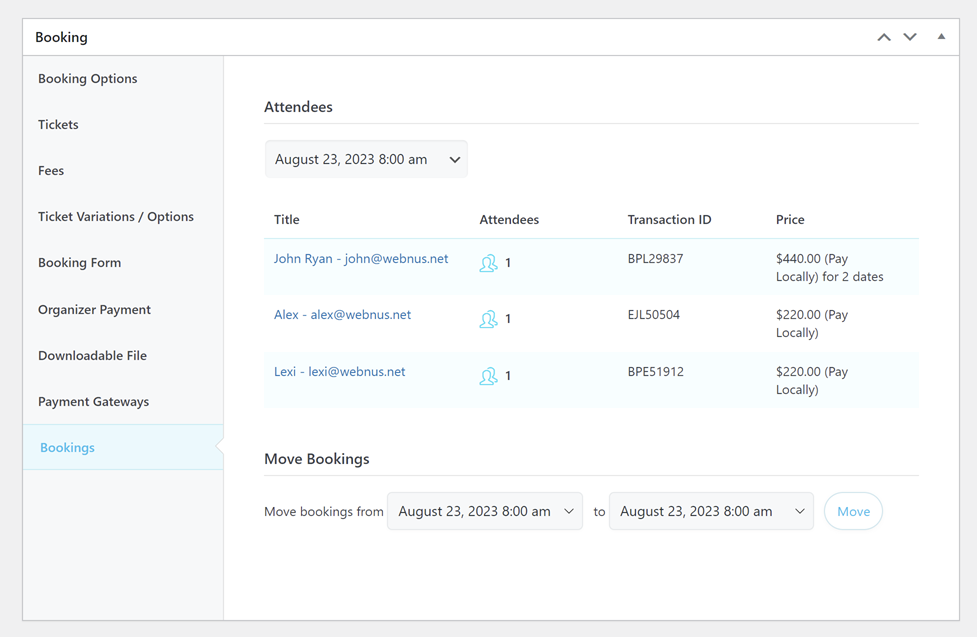This screenshot has height=637, width=977.
Task: Open the 'Move bookings from' date dropdown
Action: (x=485, y=511)
